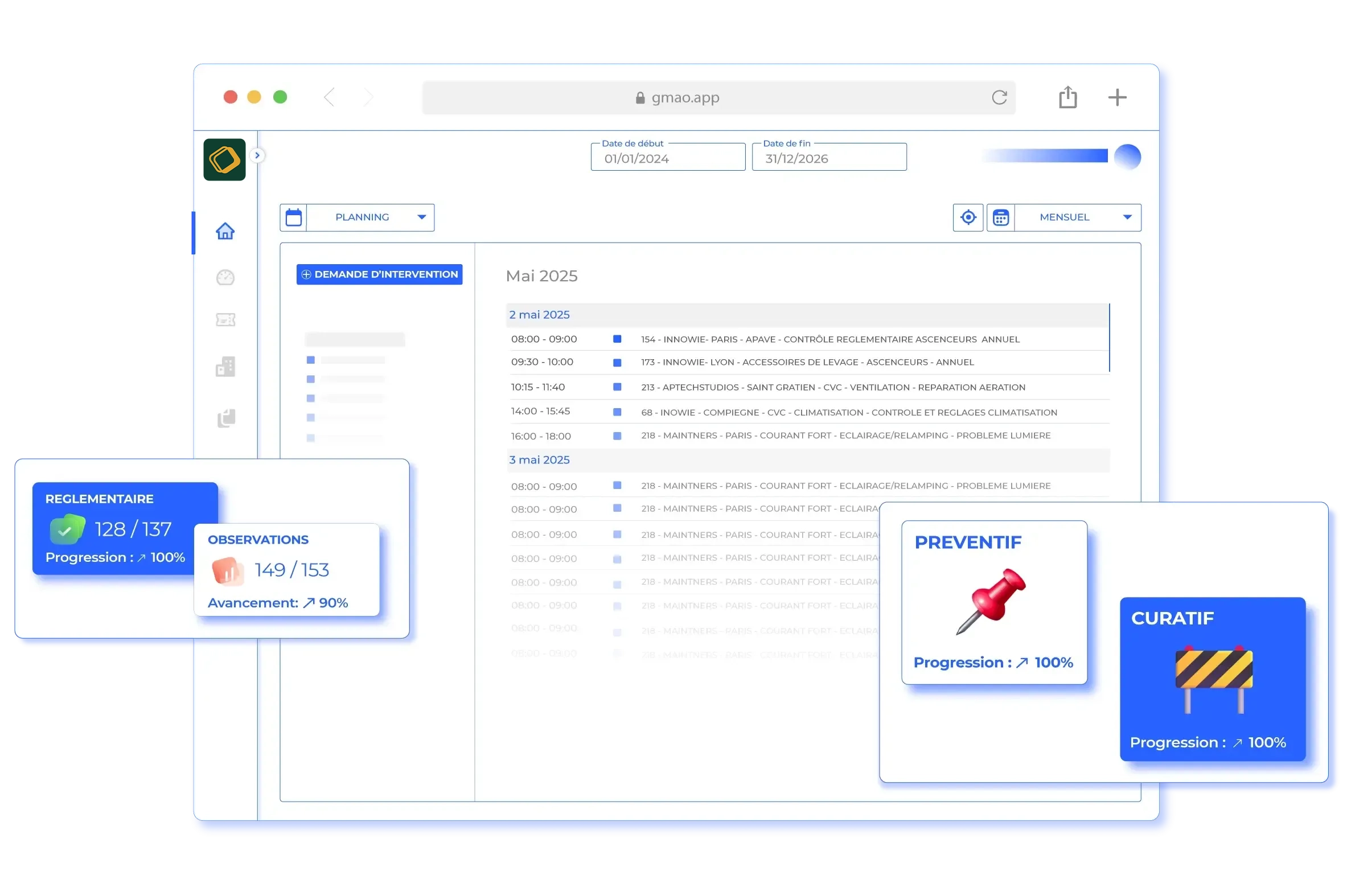Open the home icon in sidebar

click(x=225, y=231)
